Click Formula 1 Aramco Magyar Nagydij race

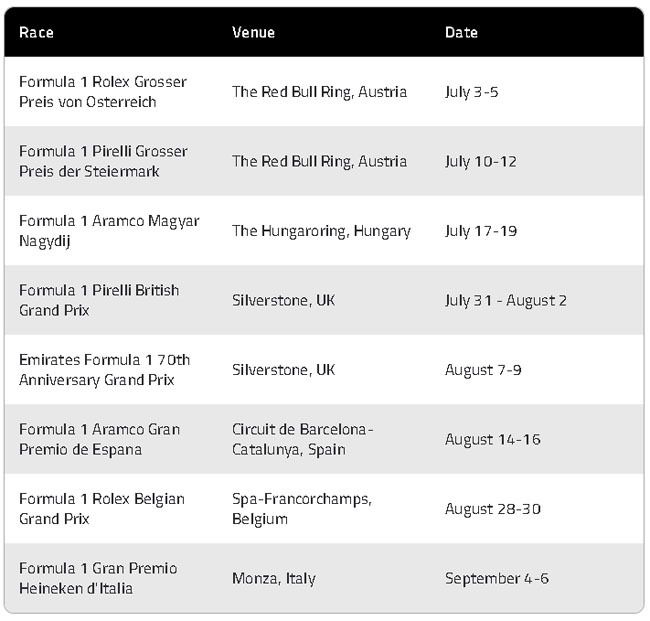(x=109, y=231)
